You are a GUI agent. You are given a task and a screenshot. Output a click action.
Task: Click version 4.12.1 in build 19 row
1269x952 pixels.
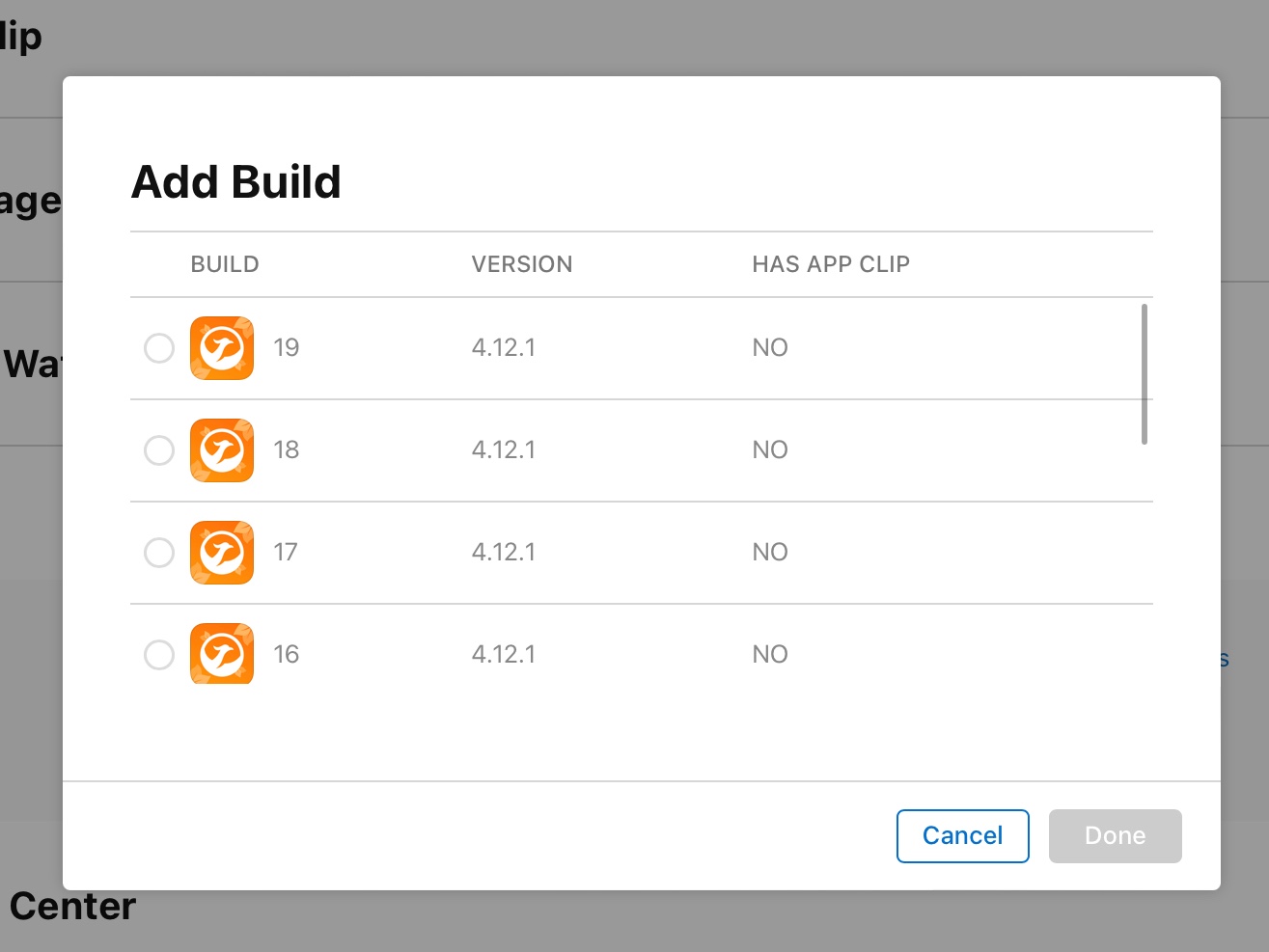(x=504, y=348)
